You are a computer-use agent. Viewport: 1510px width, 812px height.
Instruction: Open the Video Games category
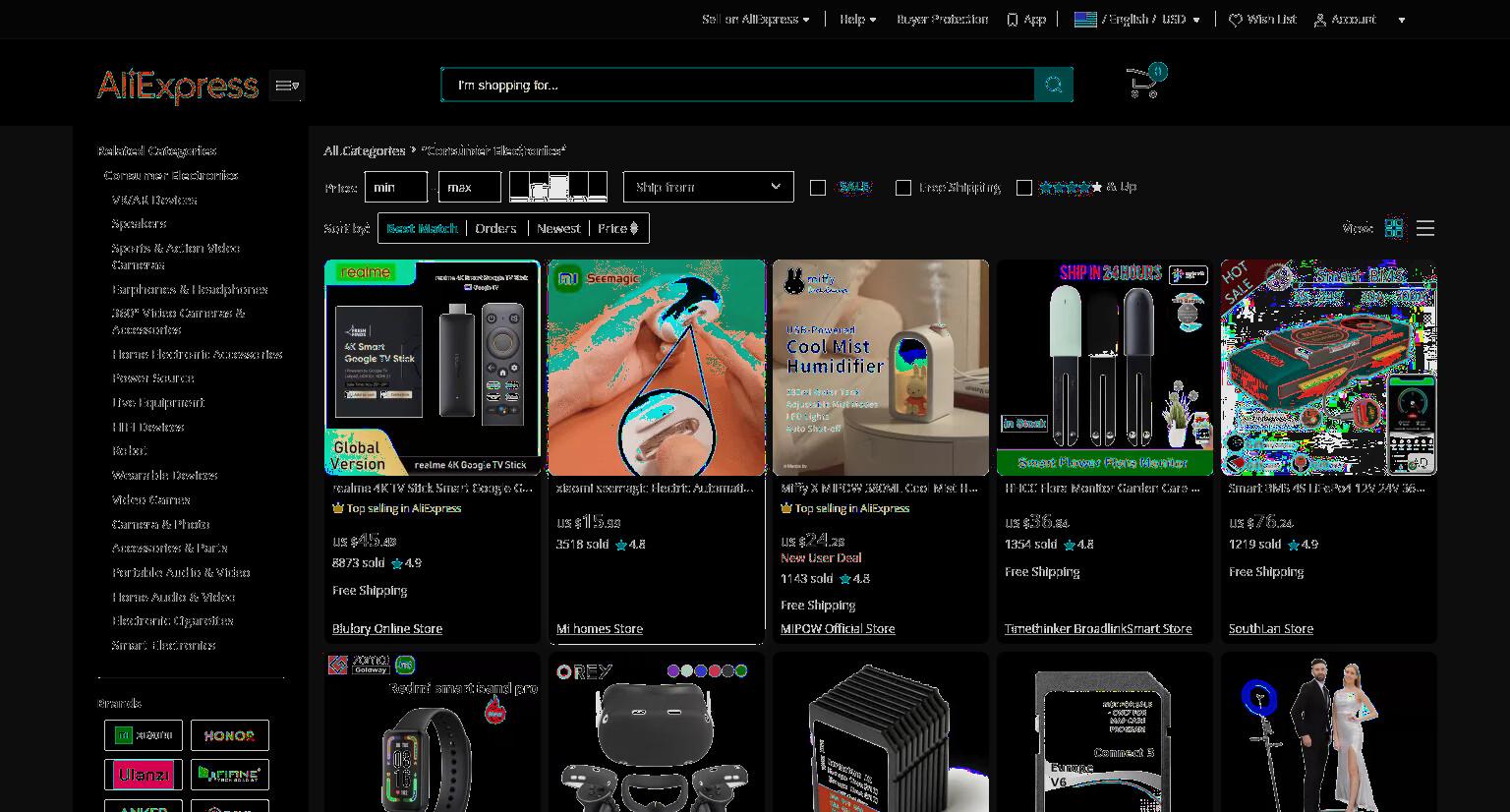click(151, 500)
